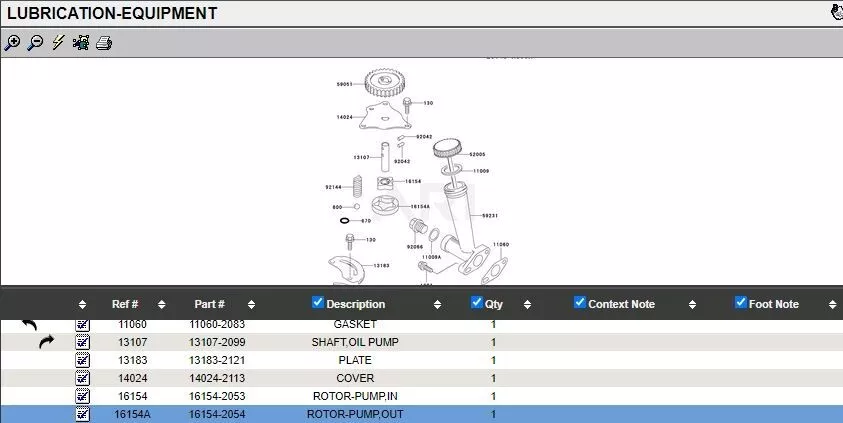Disable the Context Note column checkbox
The width and height of the screenshot is (843, 423).
580,303
